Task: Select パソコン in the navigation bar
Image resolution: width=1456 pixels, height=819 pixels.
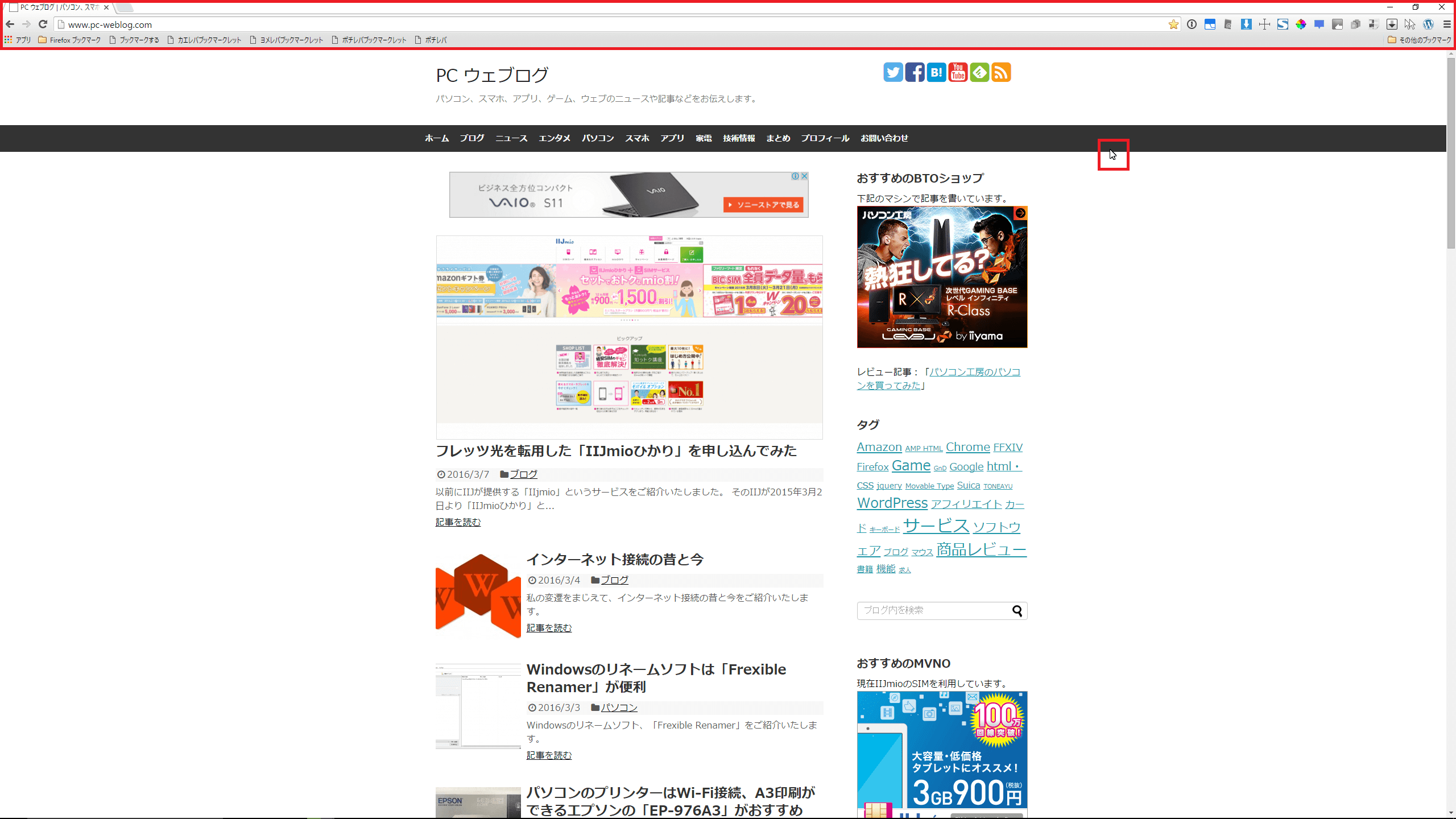Action: [598, 138]
